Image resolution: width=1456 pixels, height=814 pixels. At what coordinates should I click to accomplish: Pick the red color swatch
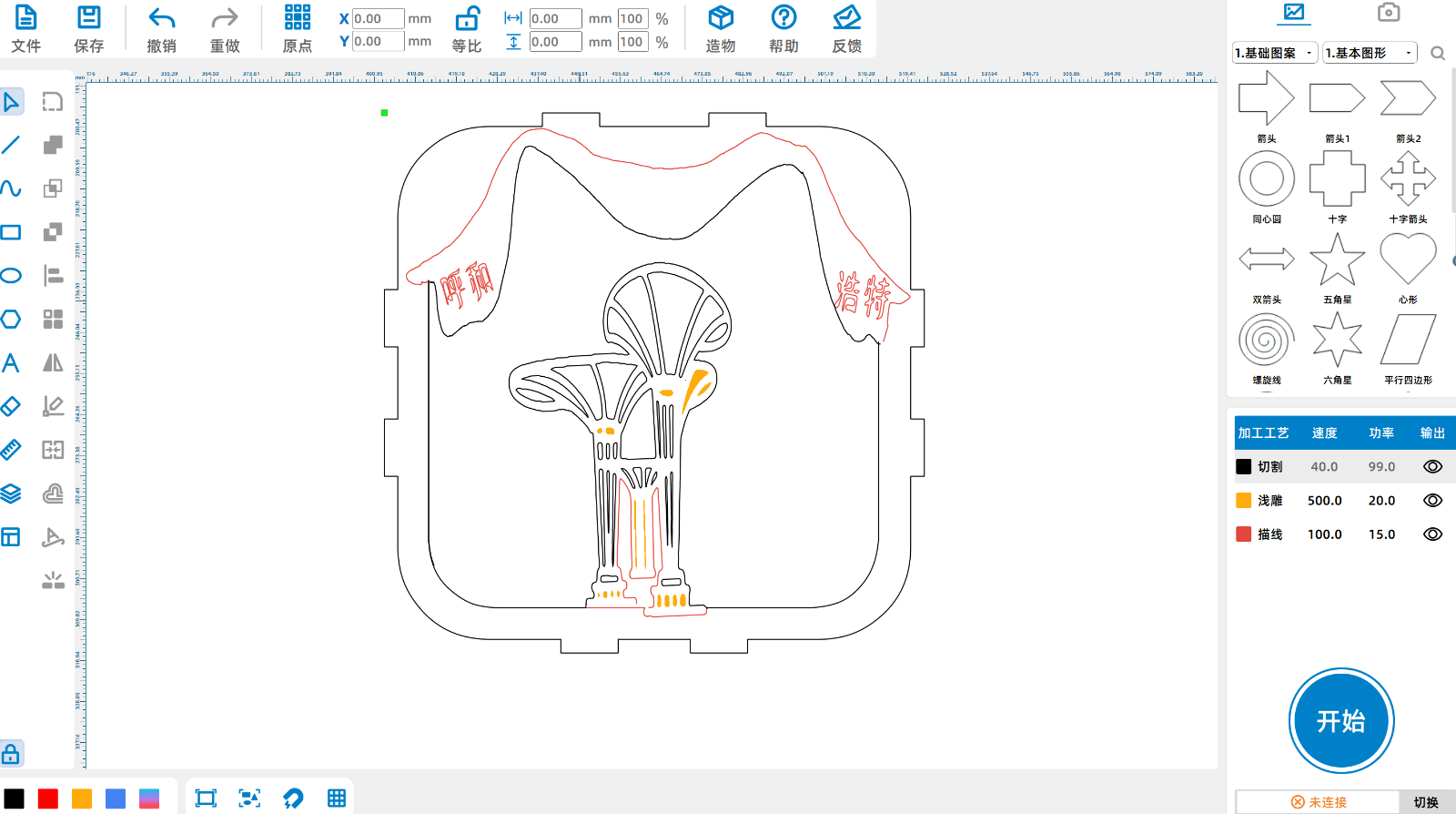click(48, 799)
